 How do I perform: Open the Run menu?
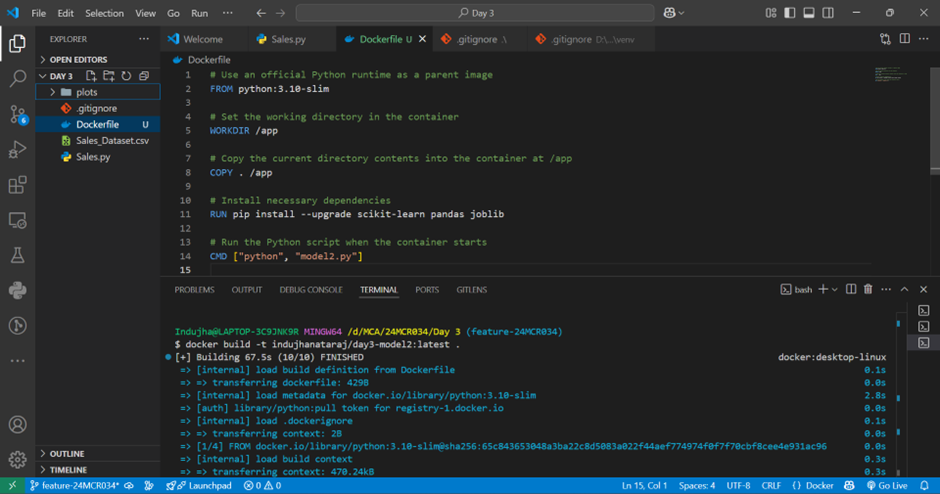pos(200,13)
